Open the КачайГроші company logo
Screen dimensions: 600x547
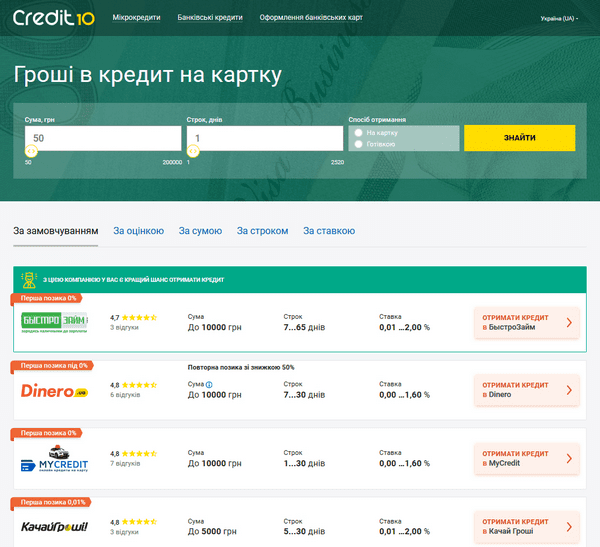[54, 527]
